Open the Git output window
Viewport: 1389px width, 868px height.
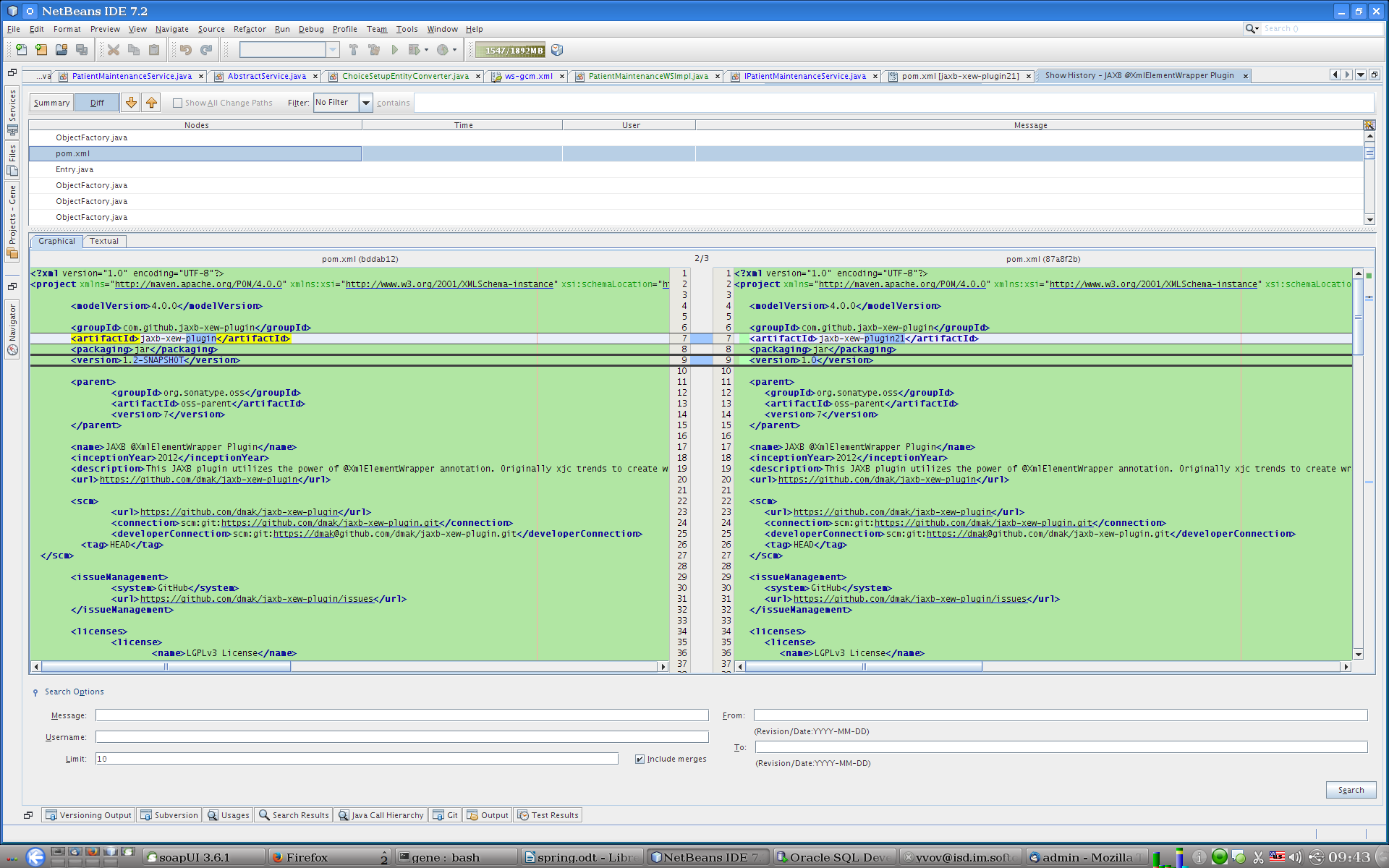coord(445,815)
